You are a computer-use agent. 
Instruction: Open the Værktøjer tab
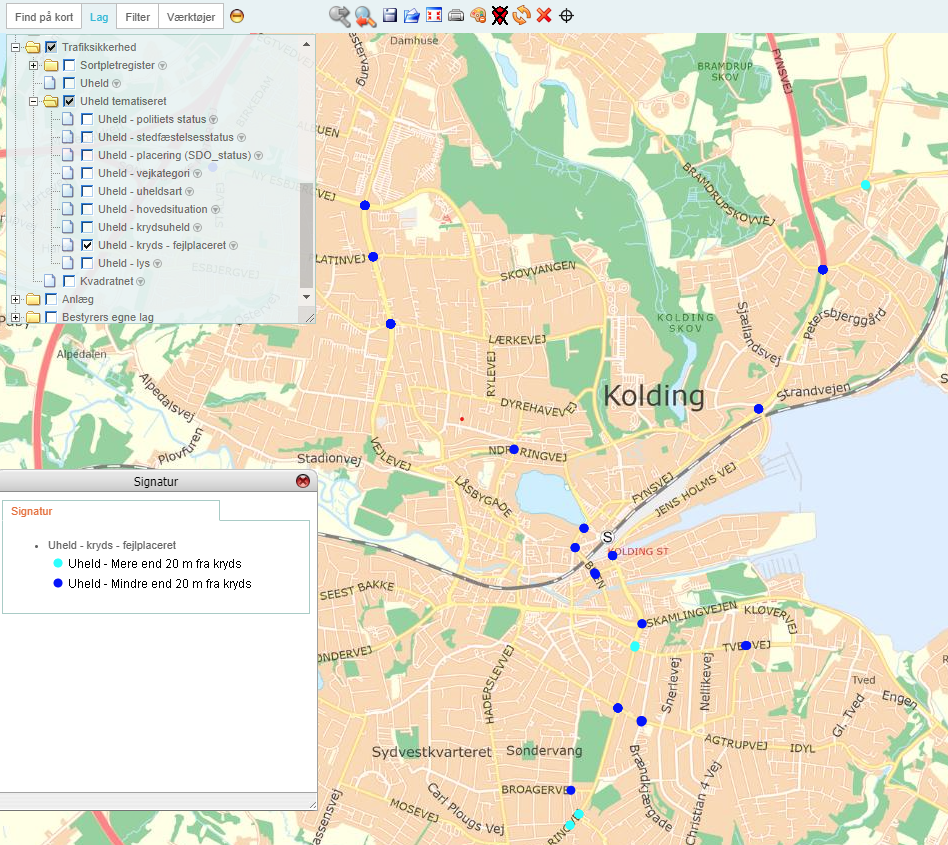tap(190, 17)
